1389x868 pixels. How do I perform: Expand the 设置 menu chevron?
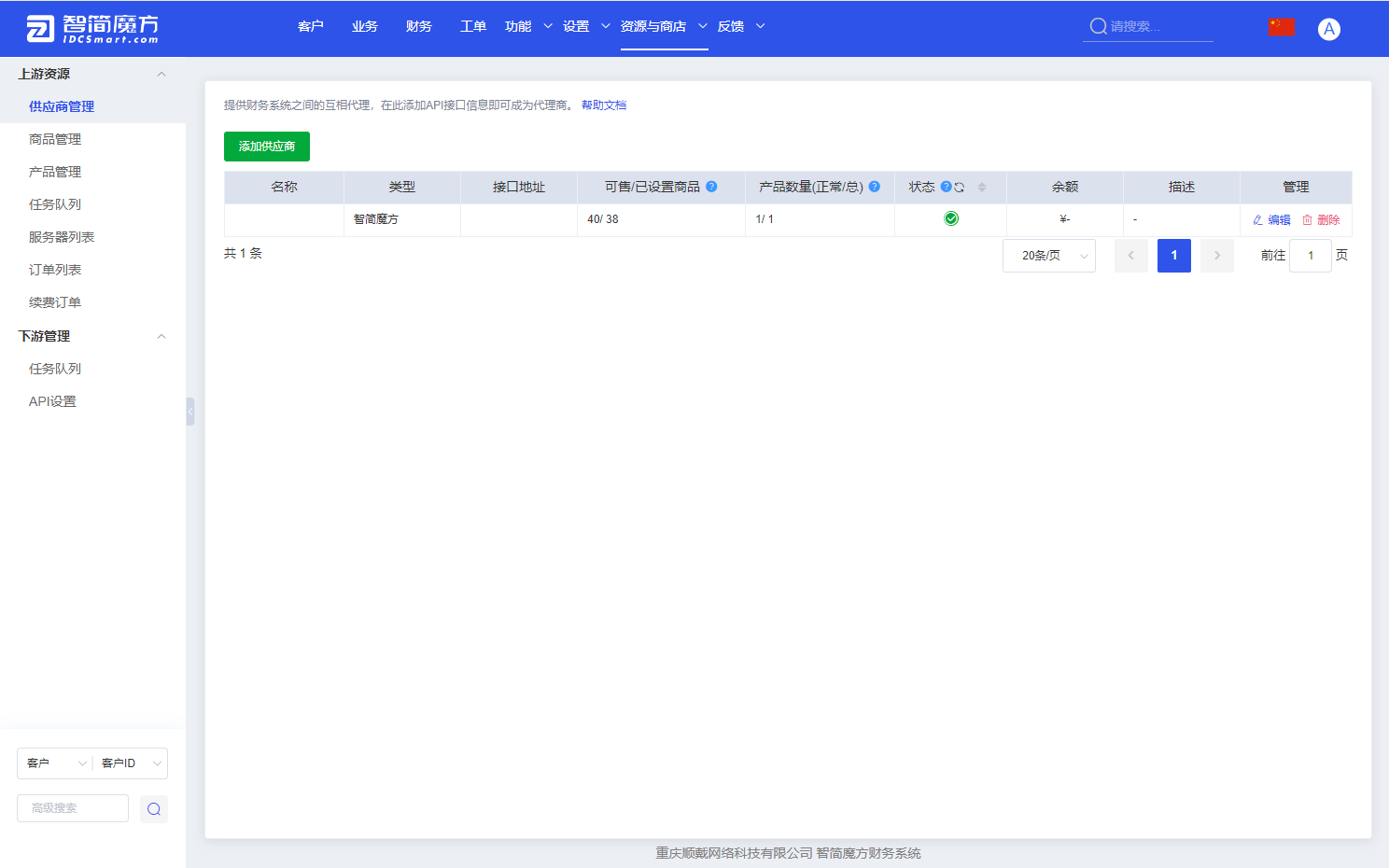604,26
